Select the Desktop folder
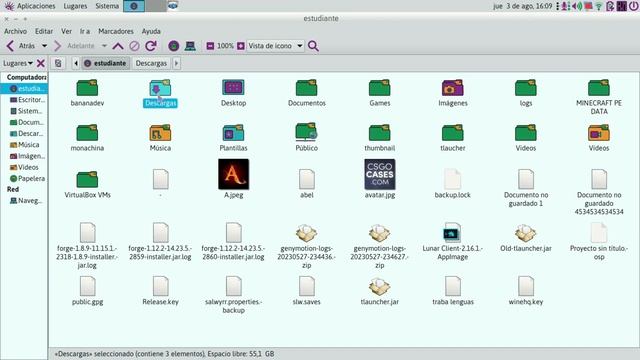 [233, 93]
